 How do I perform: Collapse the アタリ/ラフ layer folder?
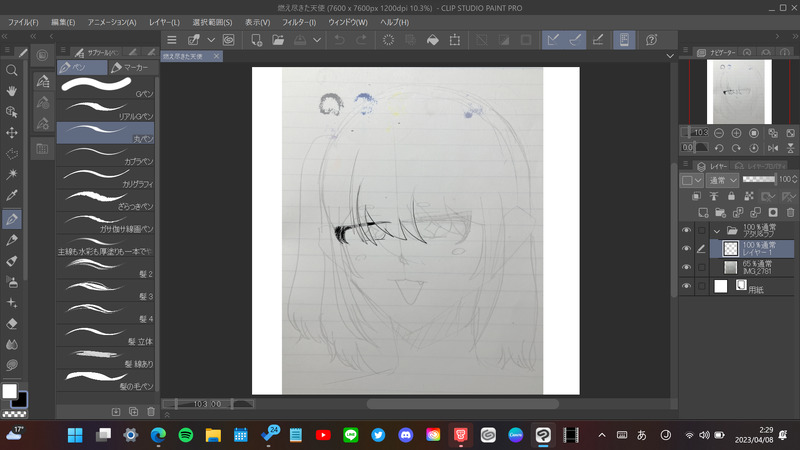coord(717,231)
